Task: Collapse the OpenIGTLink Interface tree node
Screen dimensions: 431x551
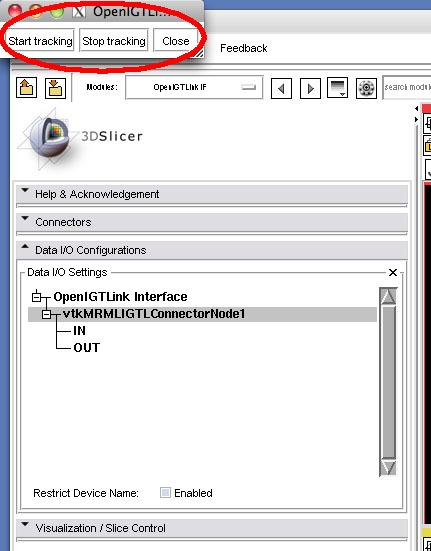Action: (36, 297)
